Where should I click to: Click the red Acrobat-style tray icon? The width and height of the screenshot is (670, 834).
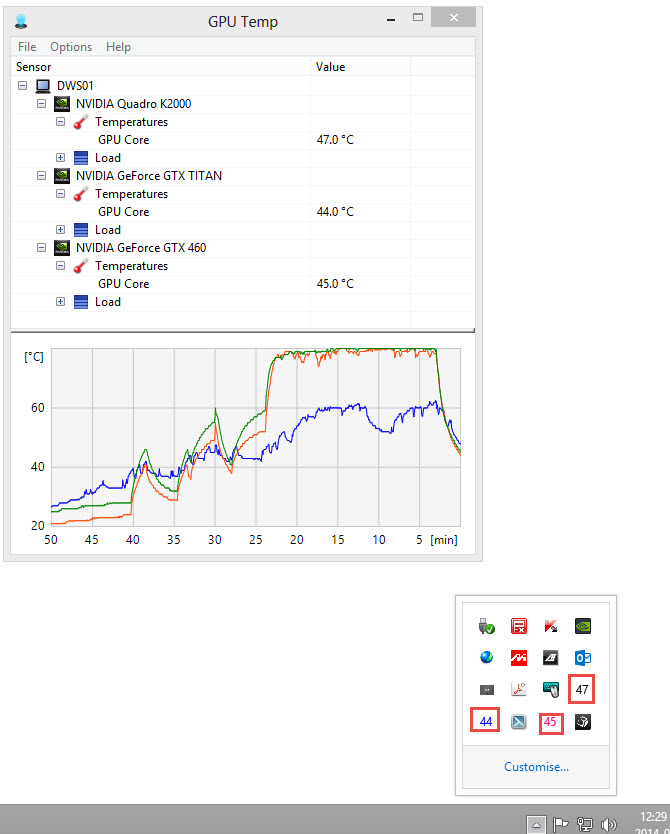coord(518,690)
